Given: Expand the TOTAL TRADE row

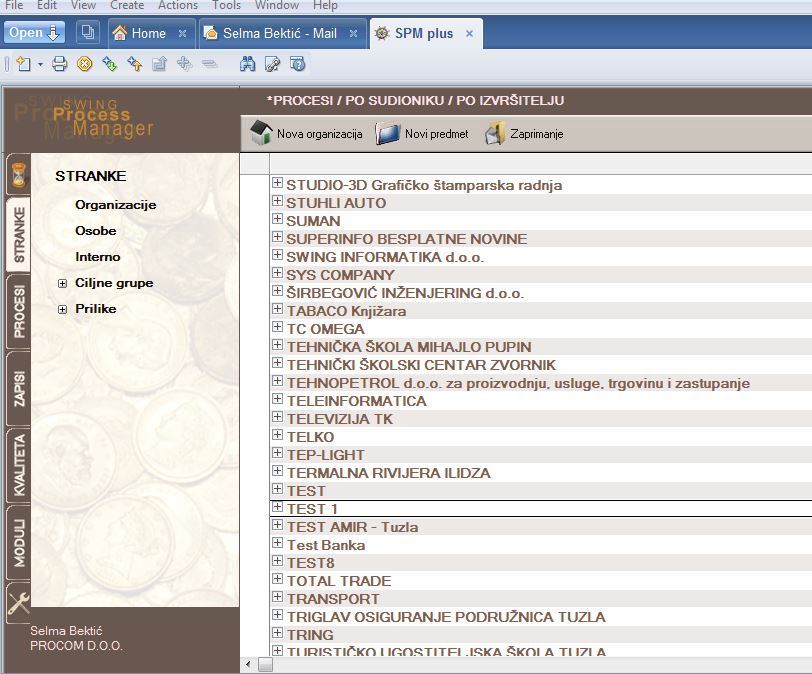Looking at the screenshot, I should pyautogui.click(x=278, y=578).
